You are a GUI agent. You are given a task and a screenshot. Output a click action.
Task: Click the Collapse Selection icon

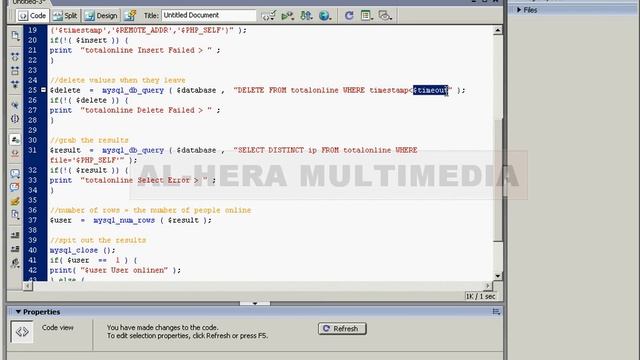click(x=15, y=70)
